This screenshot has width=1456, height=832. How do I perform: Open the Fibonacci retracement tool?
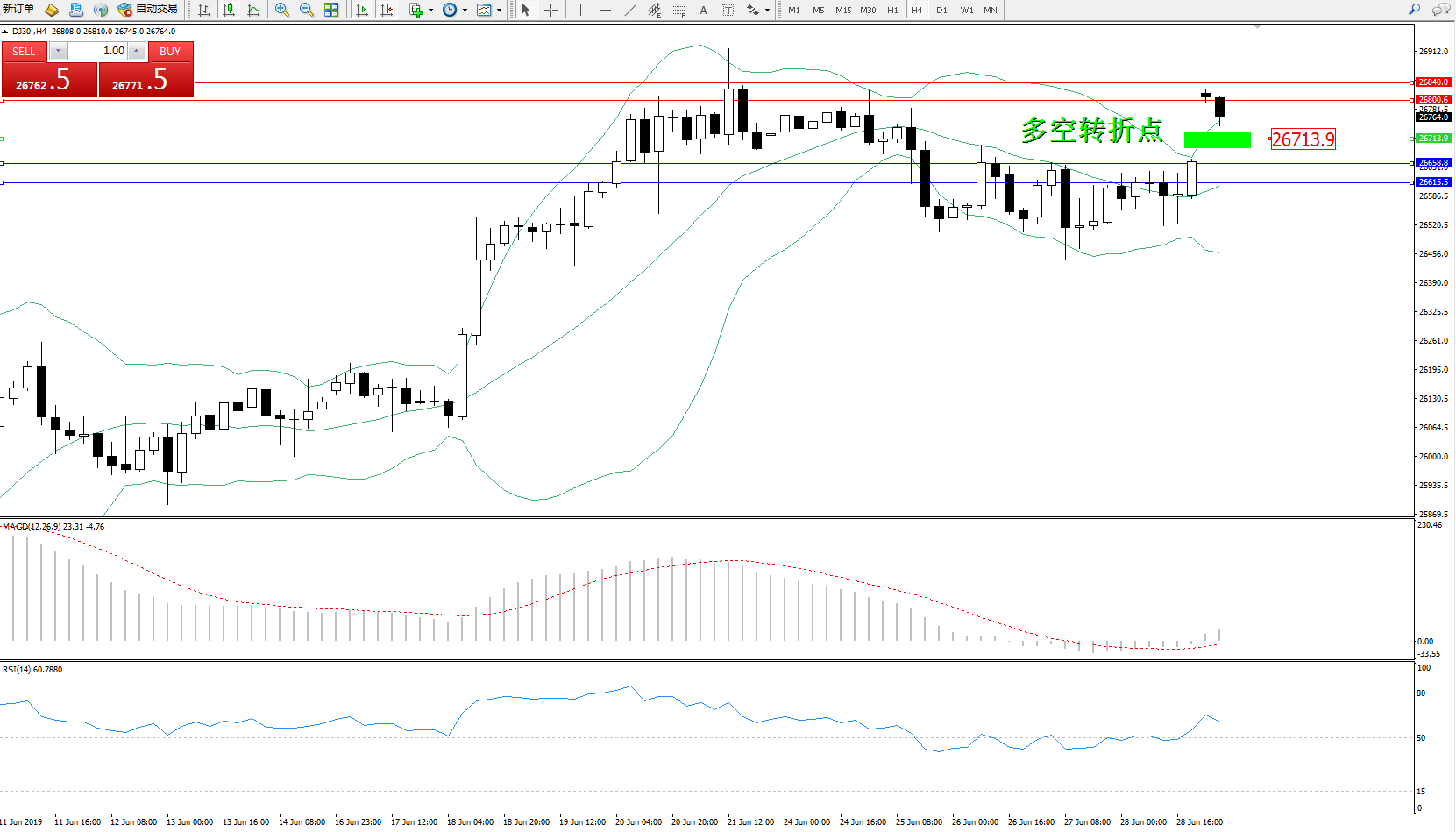coord(678,10)
